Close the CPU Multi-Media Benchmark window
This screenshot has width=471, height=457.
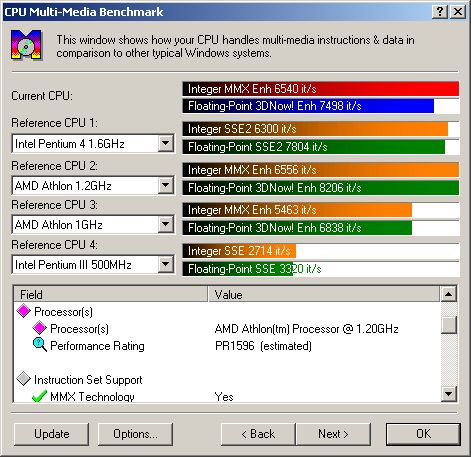pos(458,12)
